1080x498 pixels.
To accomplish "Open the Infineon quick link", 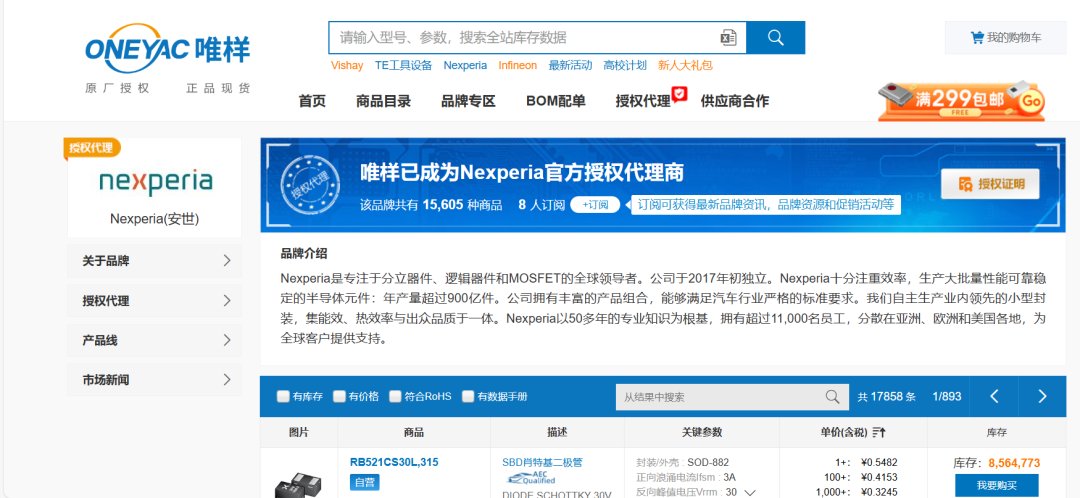I will (x=517, y=65).
